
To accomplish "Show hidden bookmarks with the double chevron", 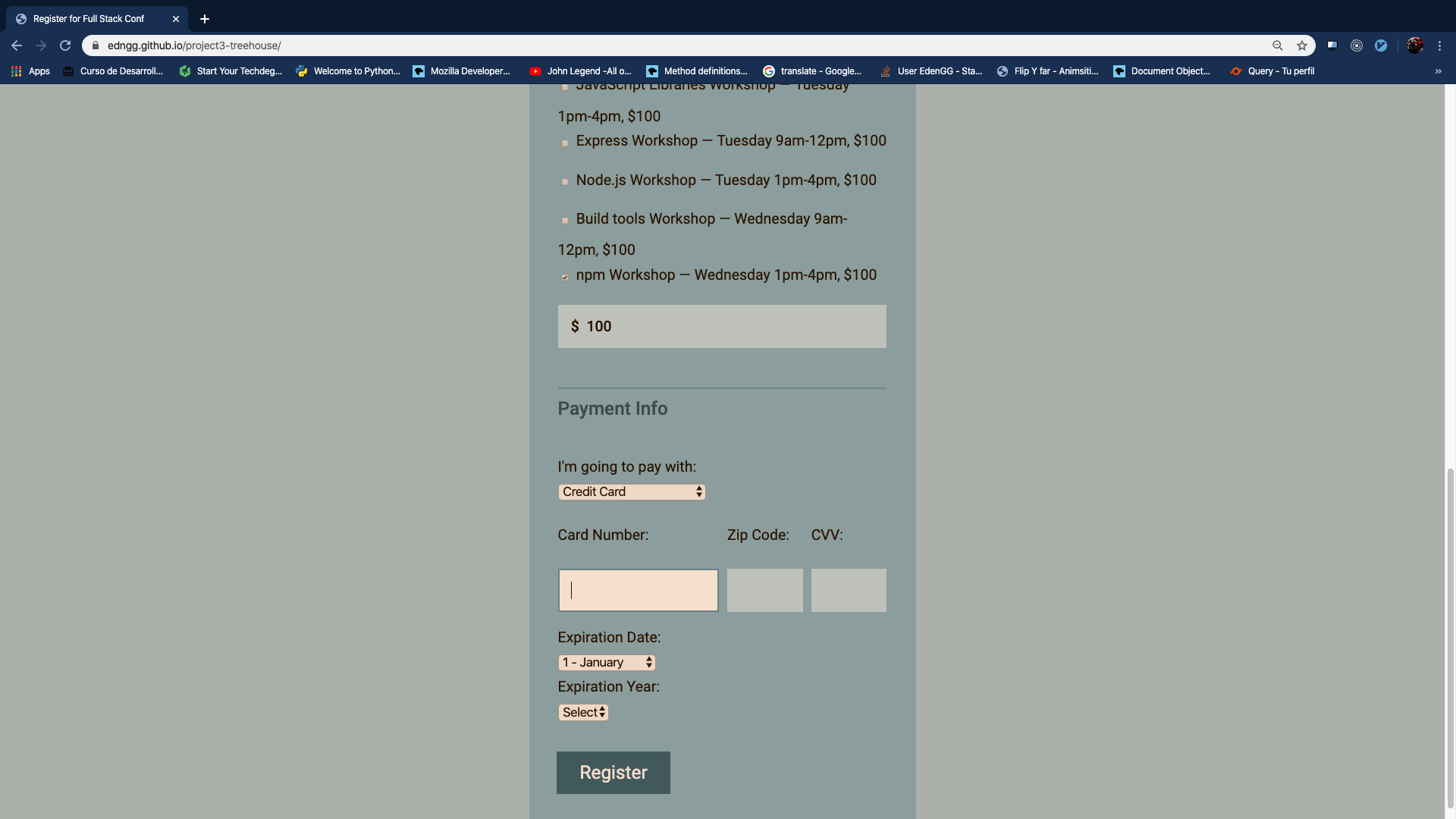I will pos(1439,71).
